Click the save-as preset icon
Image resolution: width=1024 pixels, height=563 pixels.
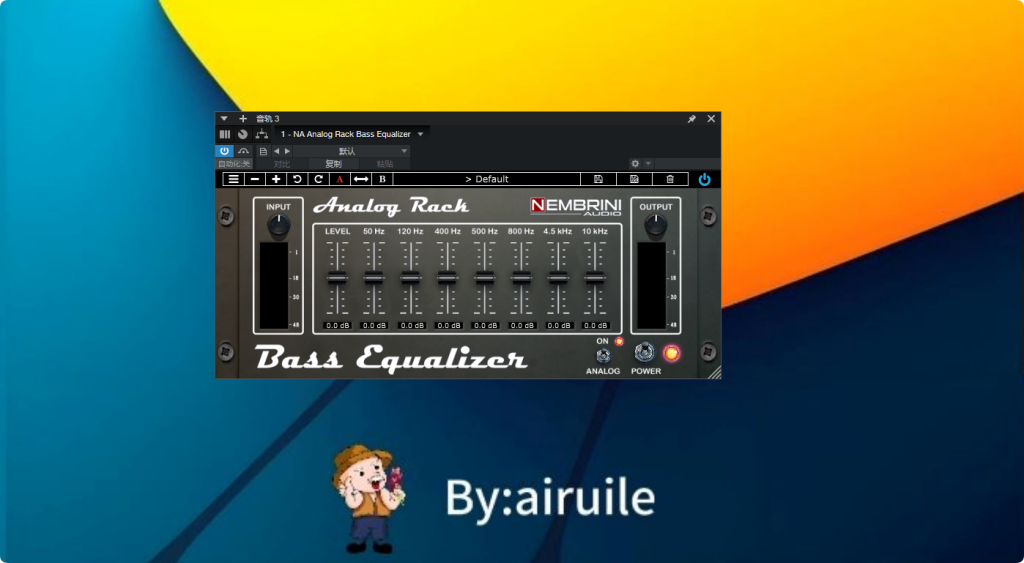634,179
